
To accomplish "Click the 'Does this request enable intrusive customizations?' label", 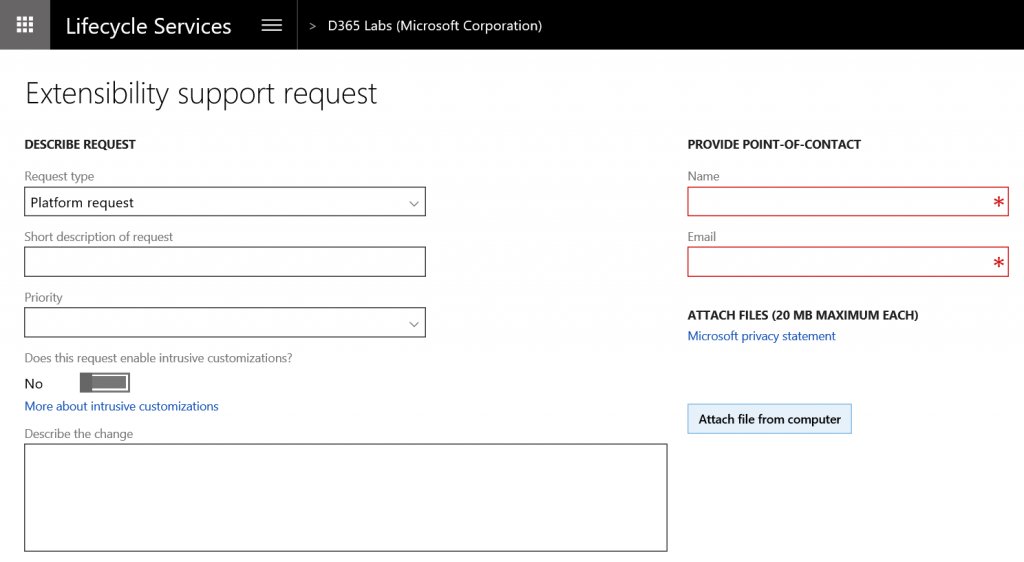I will pyautogui.click(x=158, y=358).
